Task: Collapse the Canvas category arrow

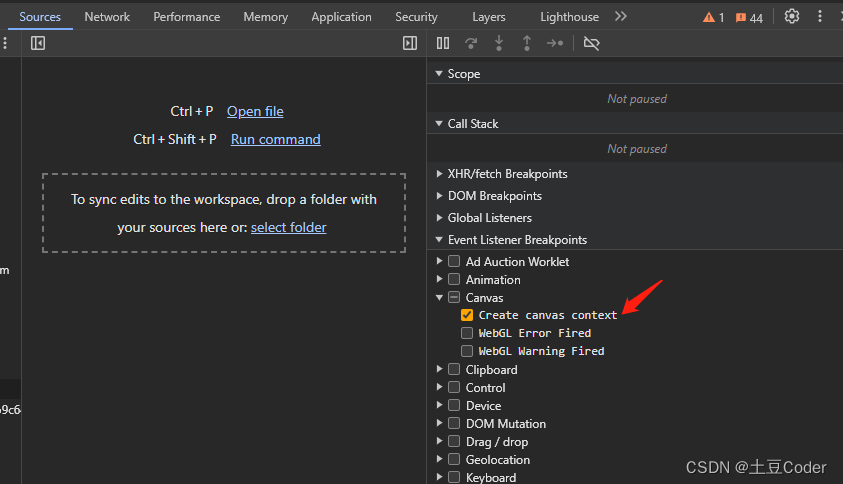Action: (x=439, y=297)
